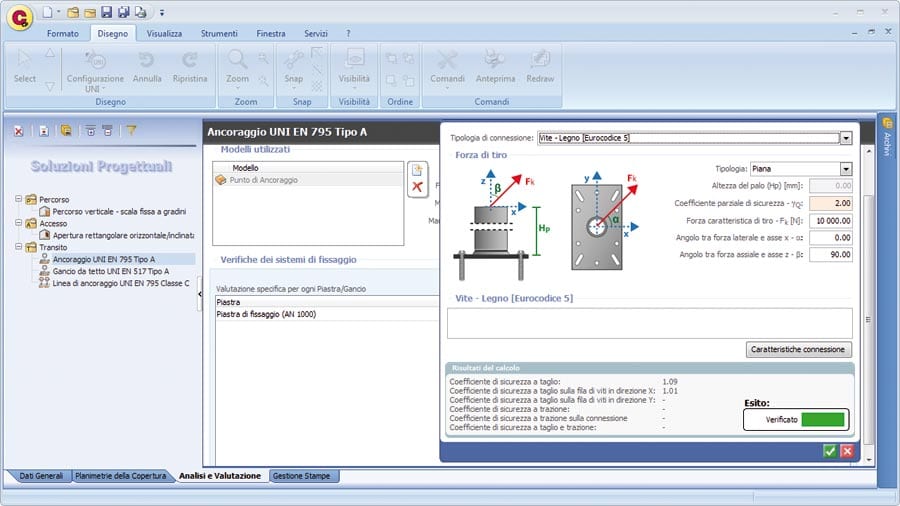Edit the angle β field showing 90.00
Screen dimensions: 900x506
pos(831,254)
